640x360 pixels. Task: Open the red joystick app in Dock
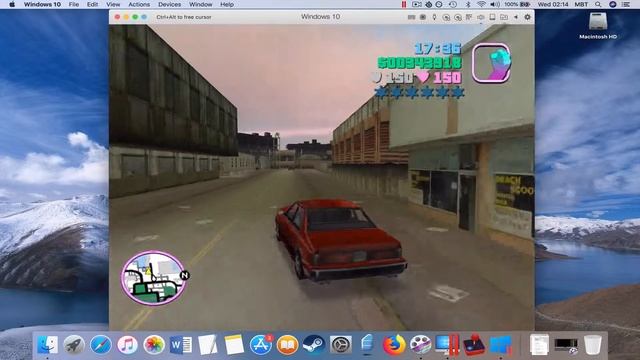click(474, 345)
